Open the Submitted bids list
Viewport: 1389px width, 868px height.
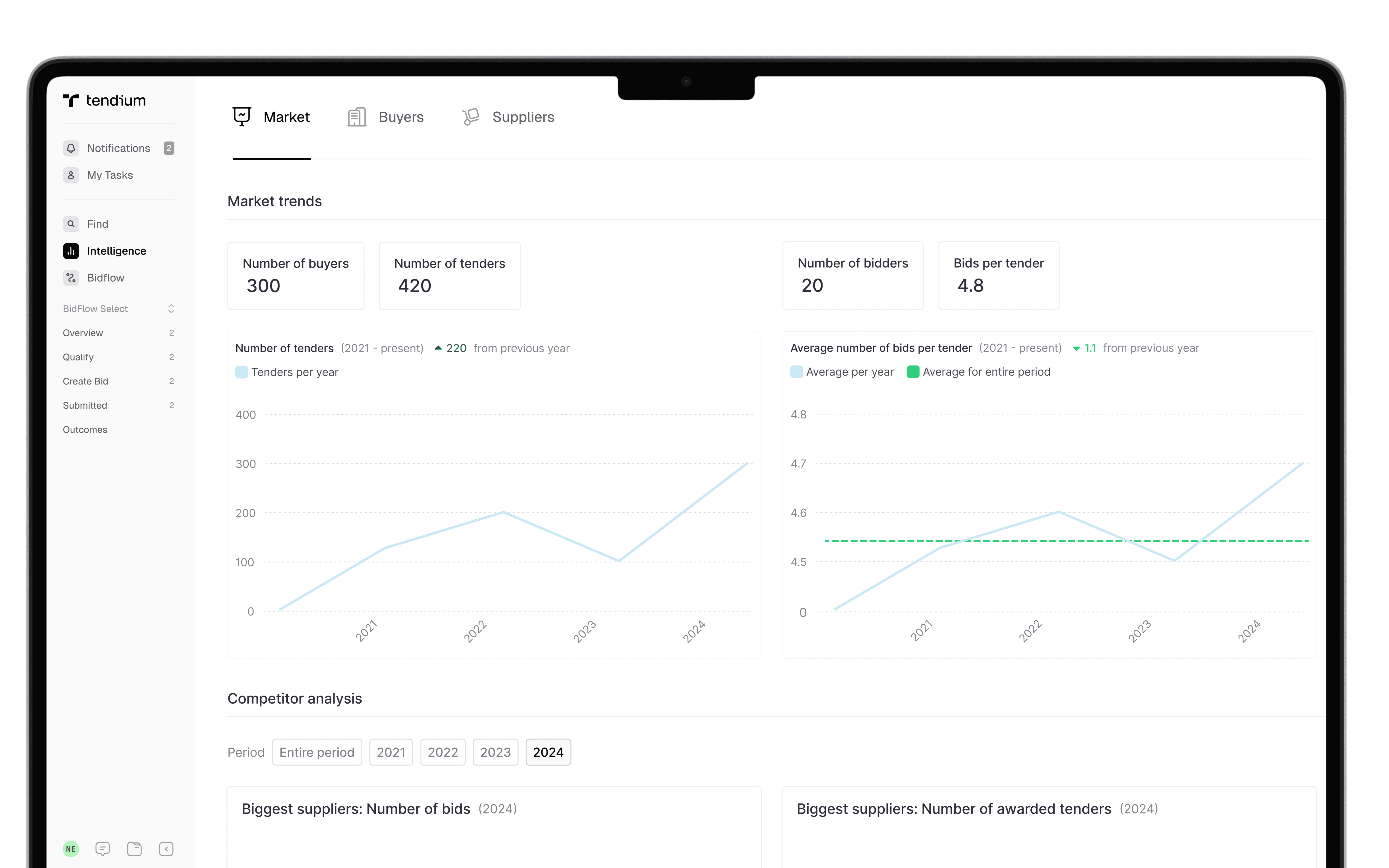click(x=85, y=405)
